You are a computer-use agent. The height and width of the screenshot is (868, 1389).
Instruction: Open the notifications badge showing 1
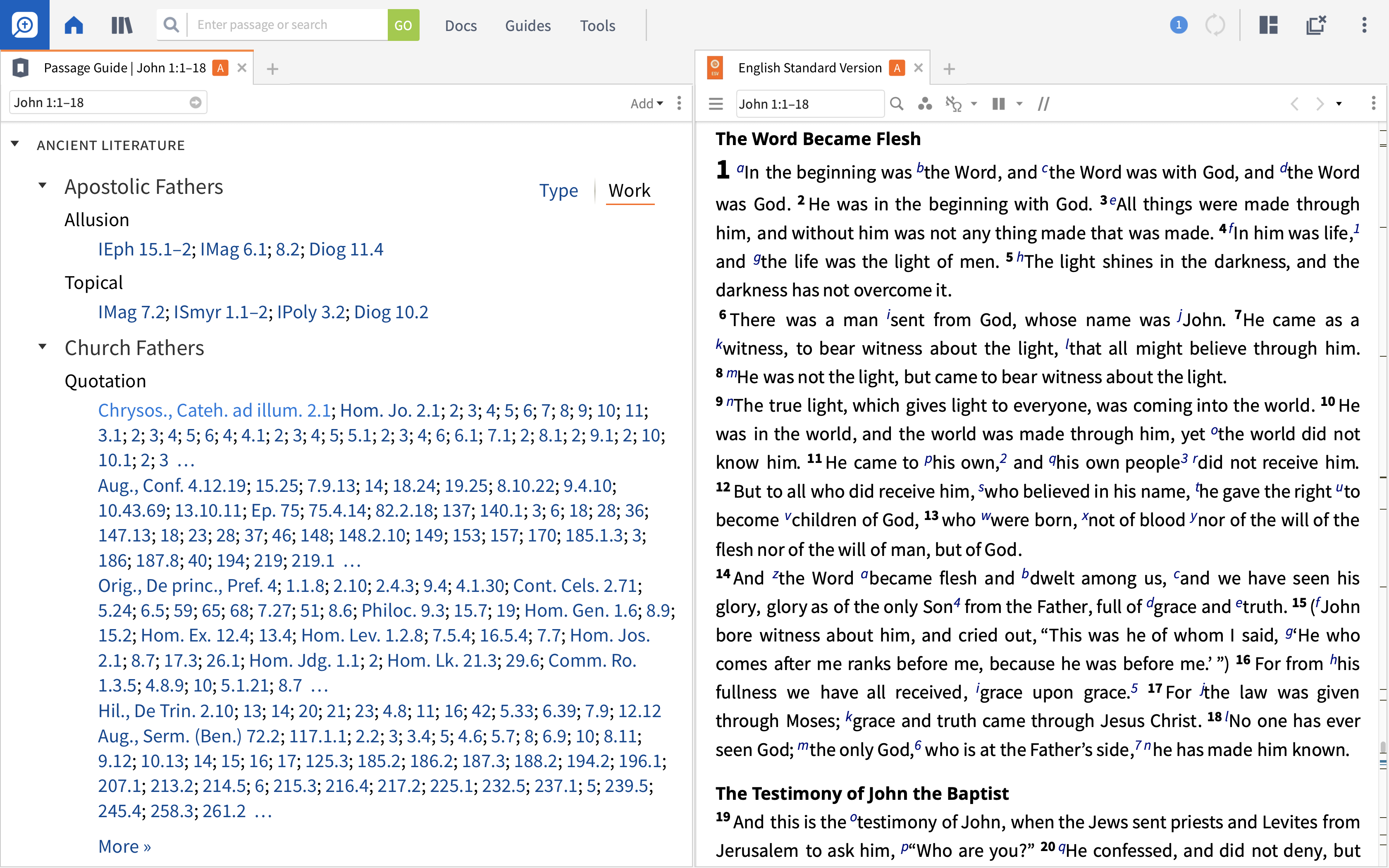pyautogui.click(x=1178, y=25)
